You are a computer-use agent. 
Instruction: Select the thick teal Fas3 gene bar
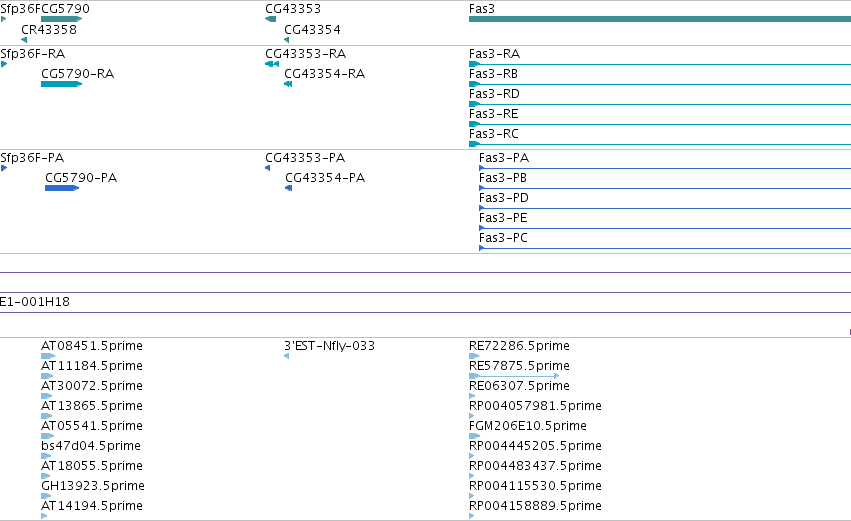click(x=660, y=19)
